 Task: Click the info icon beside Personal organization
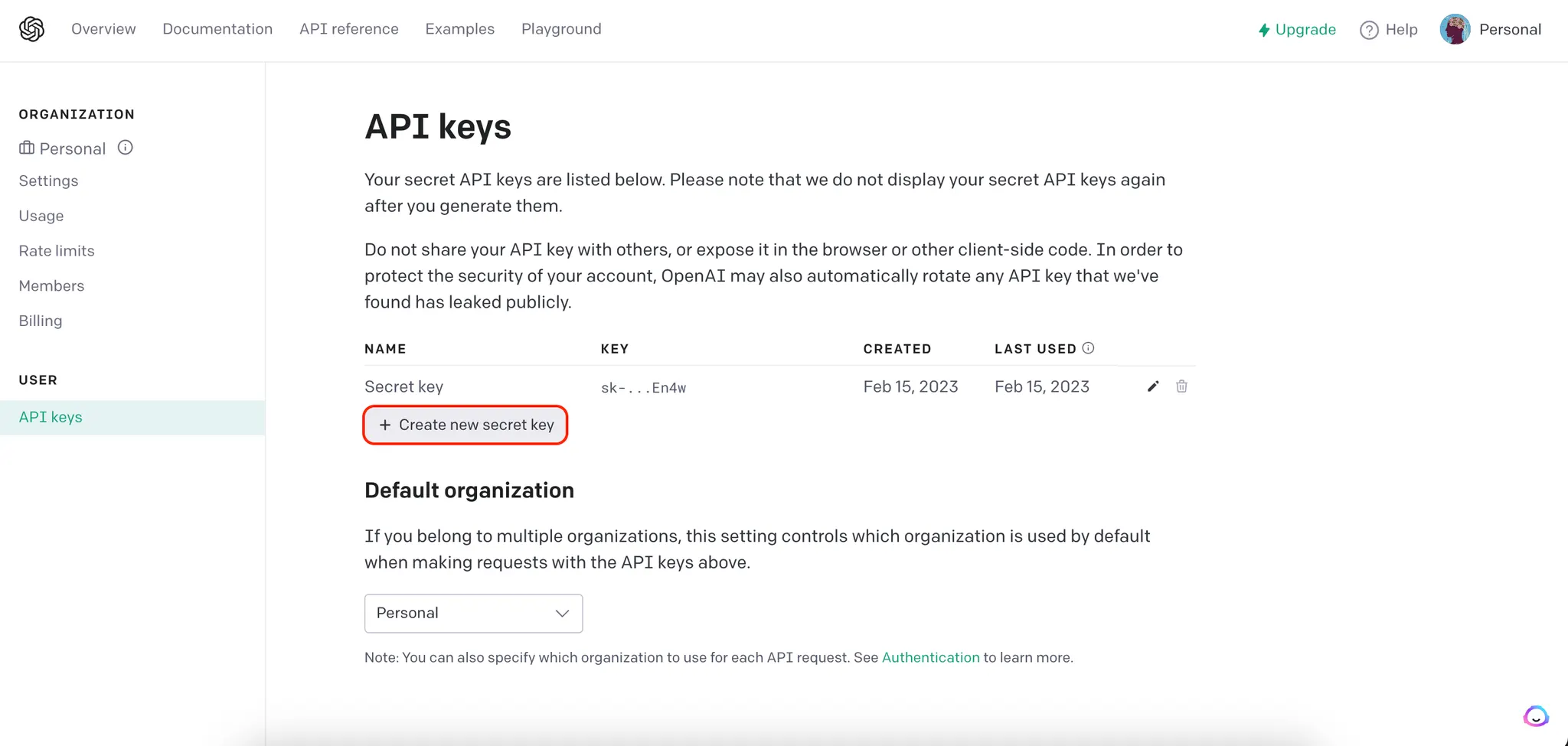pyautogui.click(x=126, y=148)
